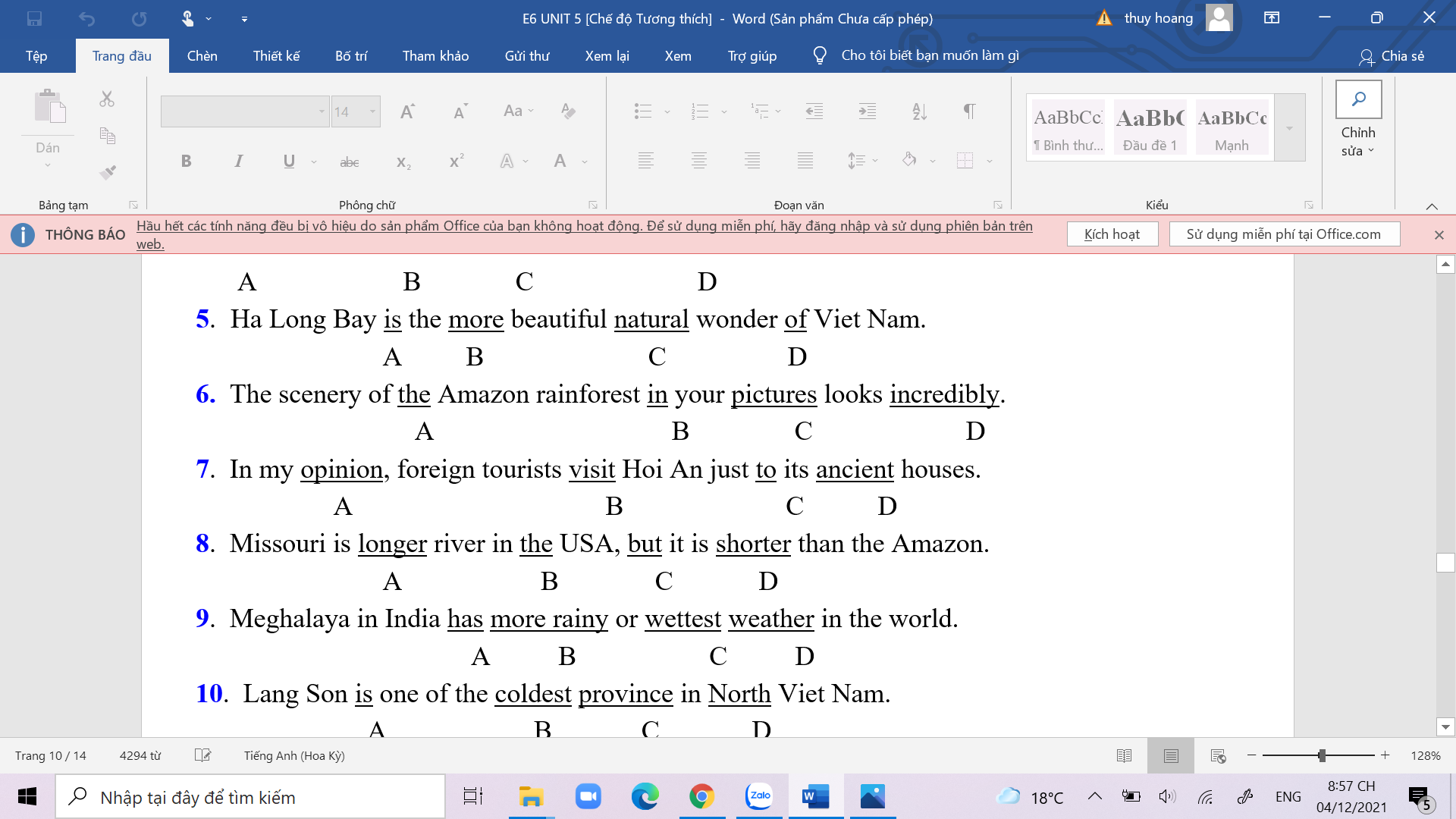Click Web Layout view icon in status bar
This screenshot has width=1456, height=819.
point(1218,755)
